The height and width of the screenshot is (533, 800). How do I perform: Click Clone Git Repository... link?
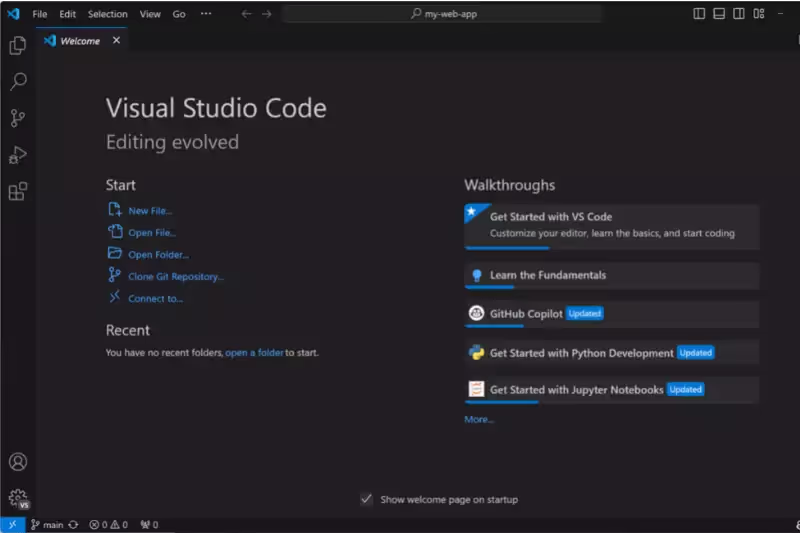click(x=176, y=276)
